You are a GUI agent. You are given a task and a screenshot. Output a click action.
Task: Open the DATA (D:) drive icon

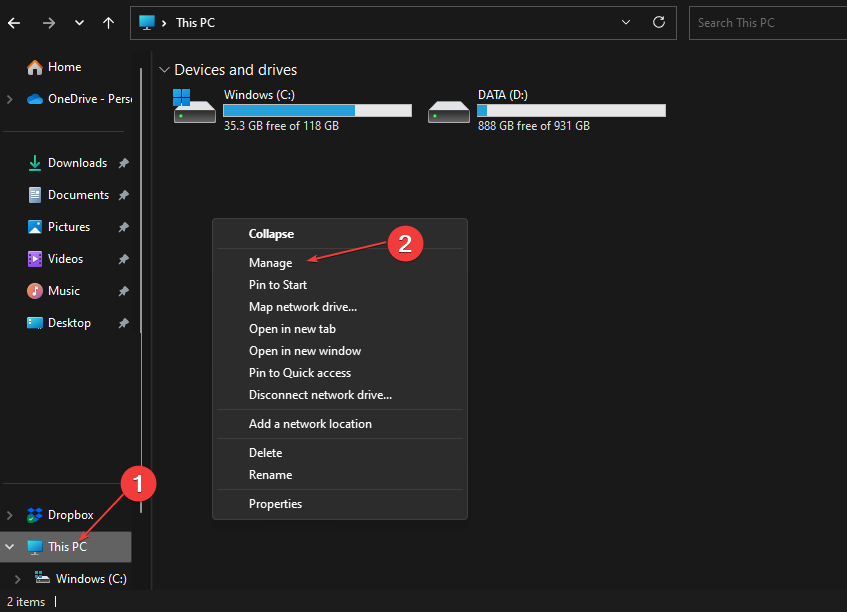pos(449,109)
